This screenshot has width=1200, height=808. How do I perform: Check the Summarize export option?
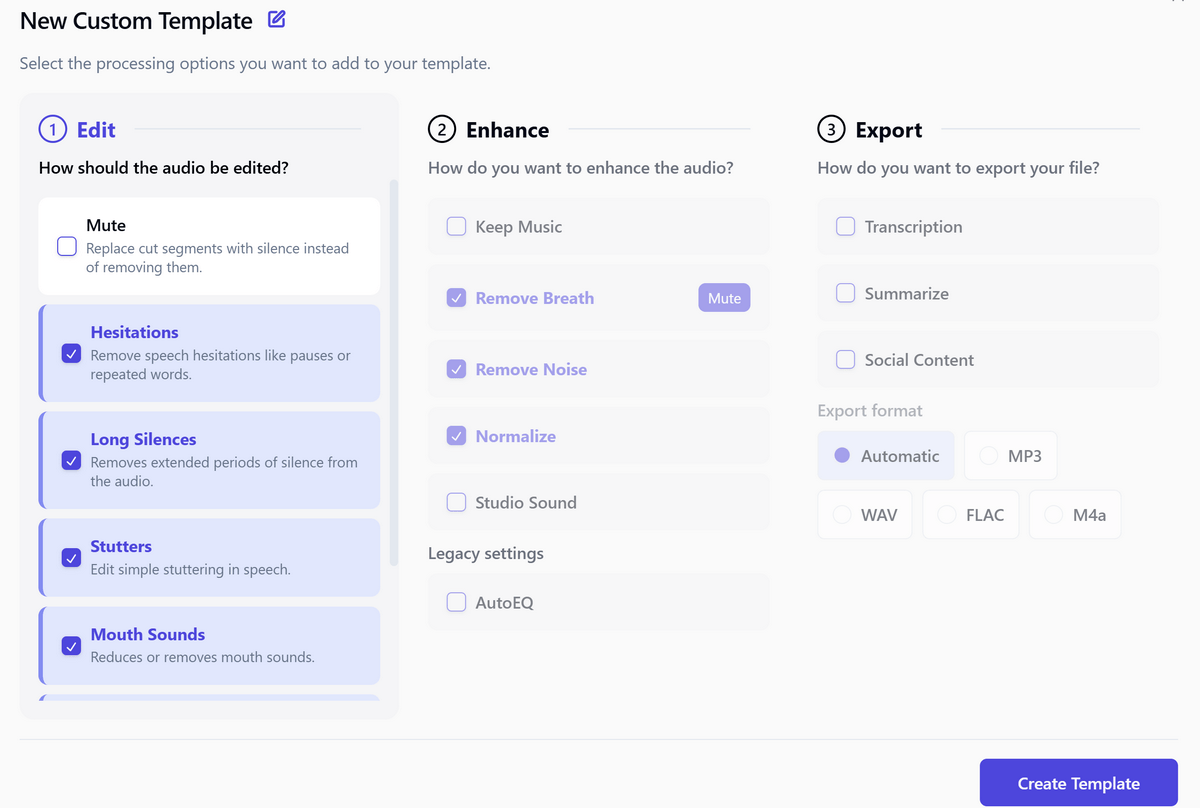tap(845, 293)
